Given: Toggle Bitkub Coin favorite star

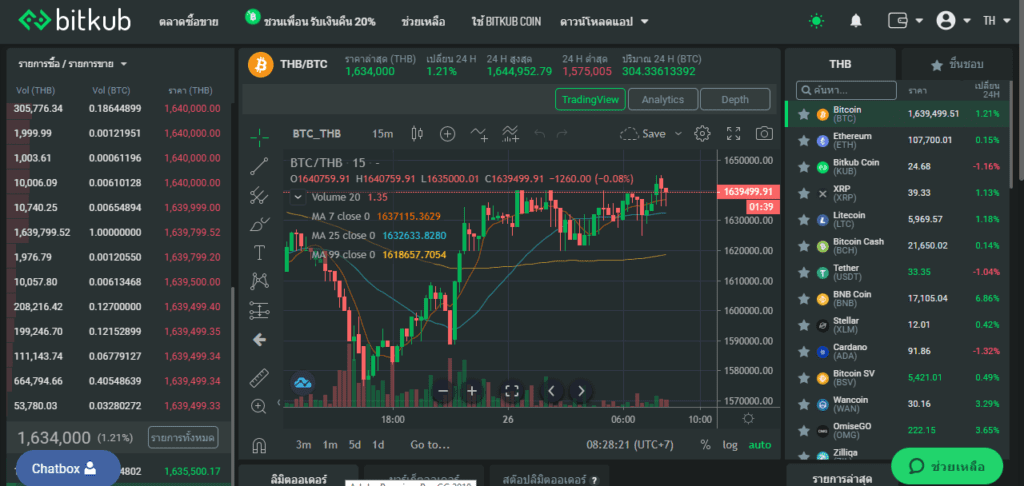Looking at the screenshot, I should pos(804,167).
